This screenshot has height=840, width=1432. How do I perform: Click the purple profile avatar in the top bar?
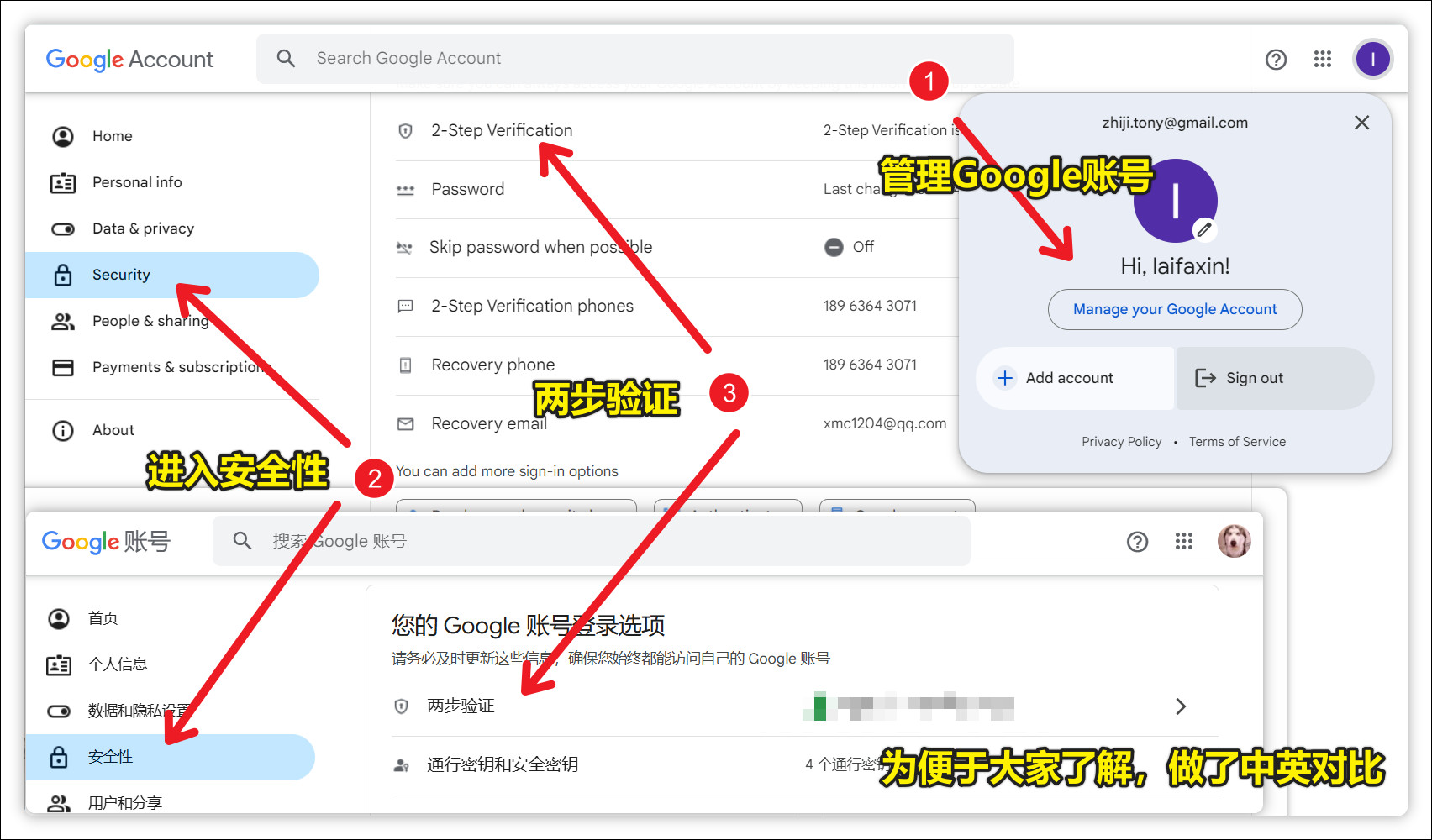[1372, 59]
